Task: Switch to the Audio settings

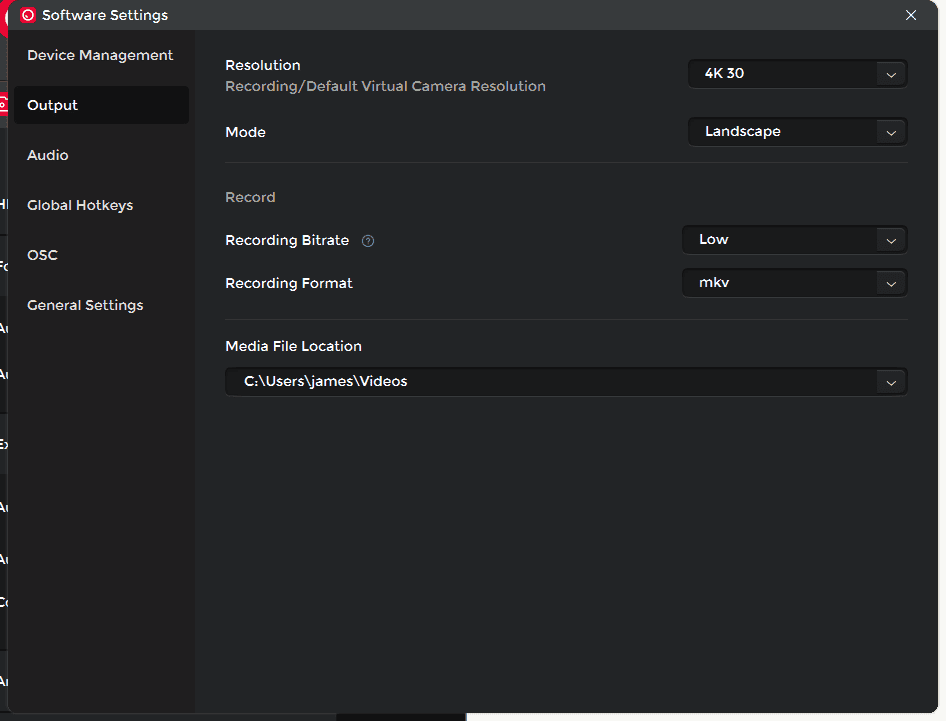Action: pos(48,155)
